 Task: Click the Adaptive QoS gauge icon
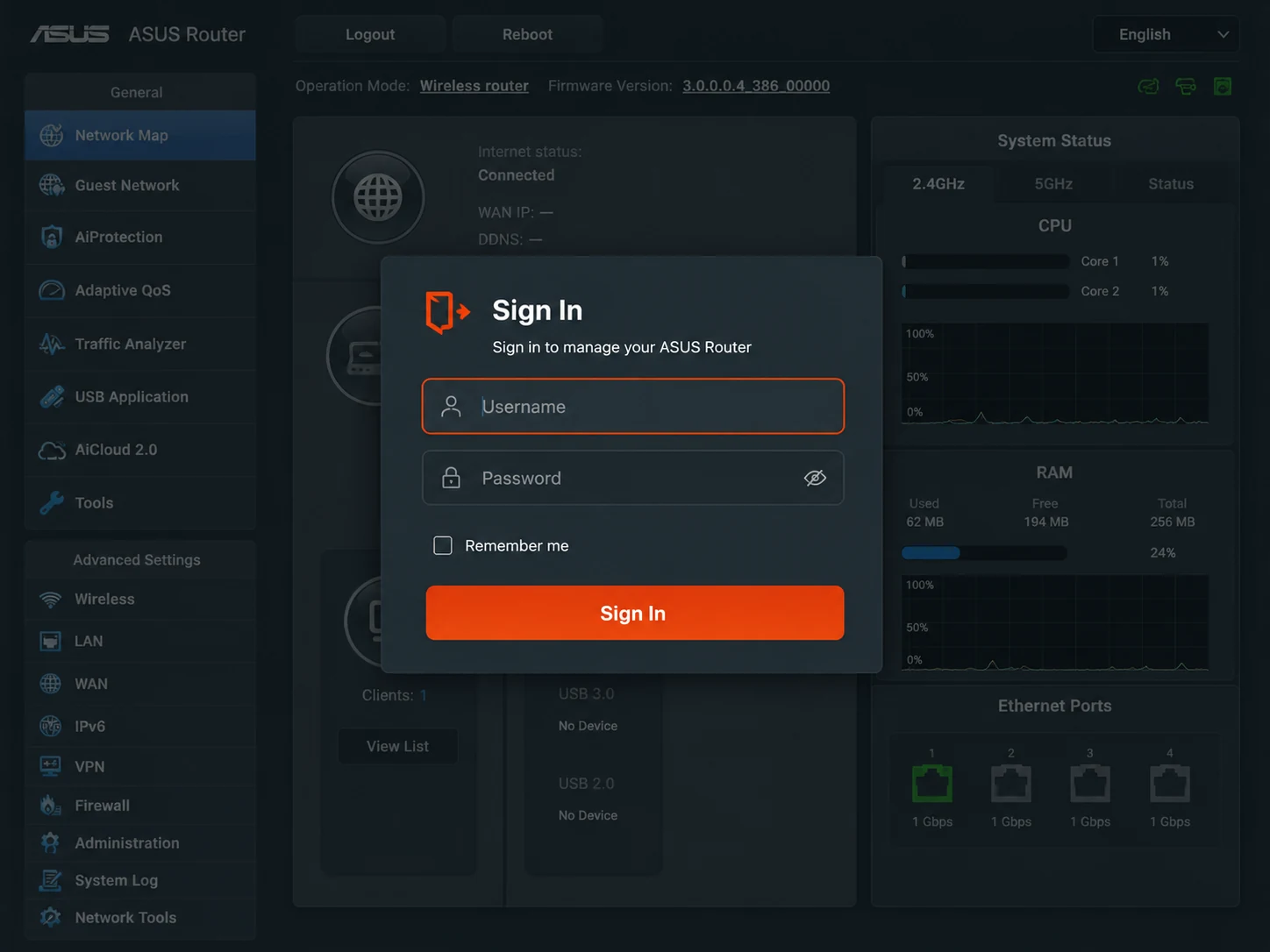coord(52,290)
